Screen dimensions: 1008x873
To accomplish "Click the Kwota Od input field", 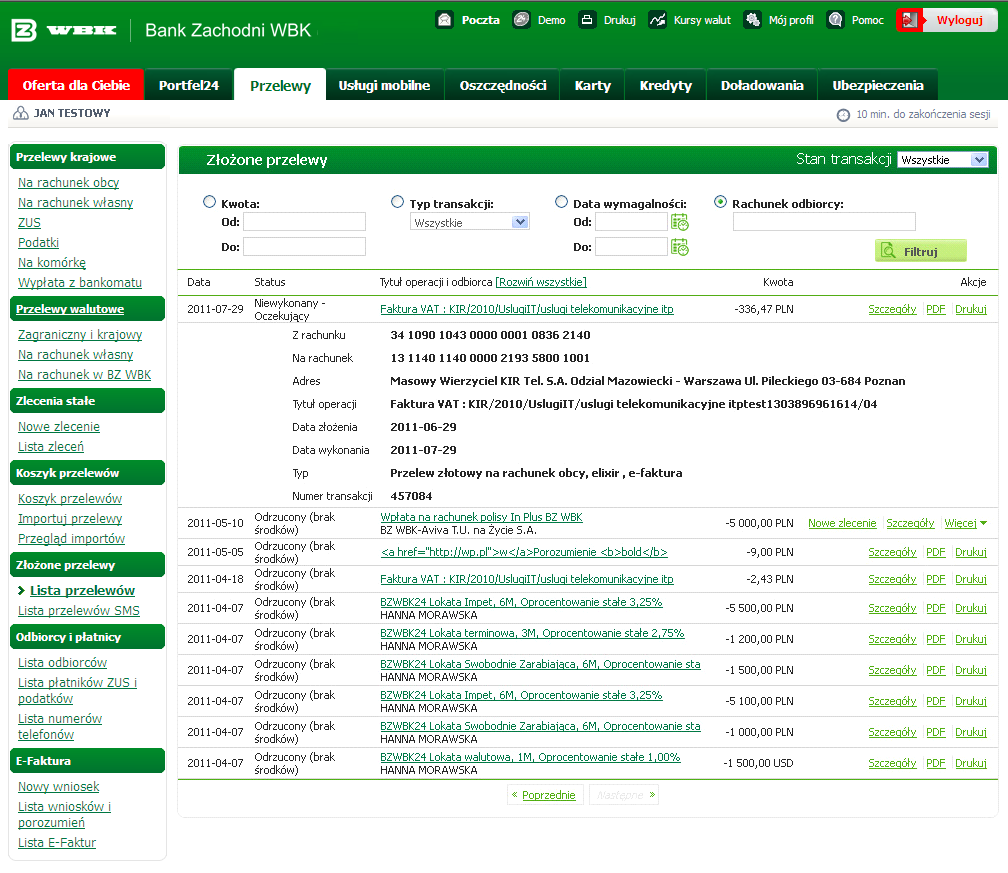I will pyautogui.click(x=304, y=222).
